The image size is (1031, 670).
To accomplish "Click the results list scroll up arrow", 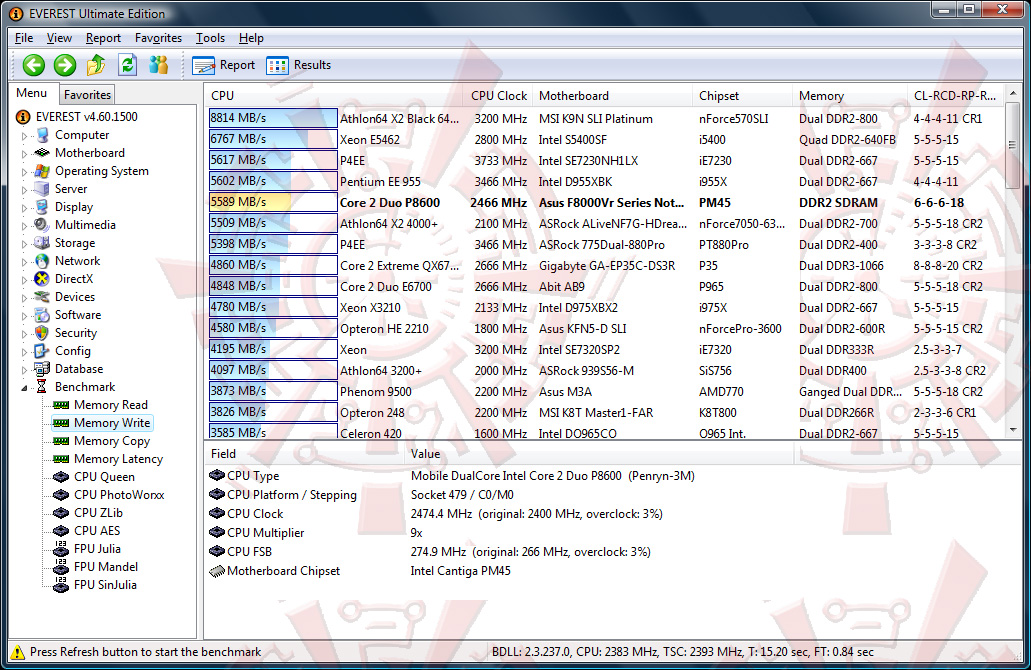I will 1013,95.
